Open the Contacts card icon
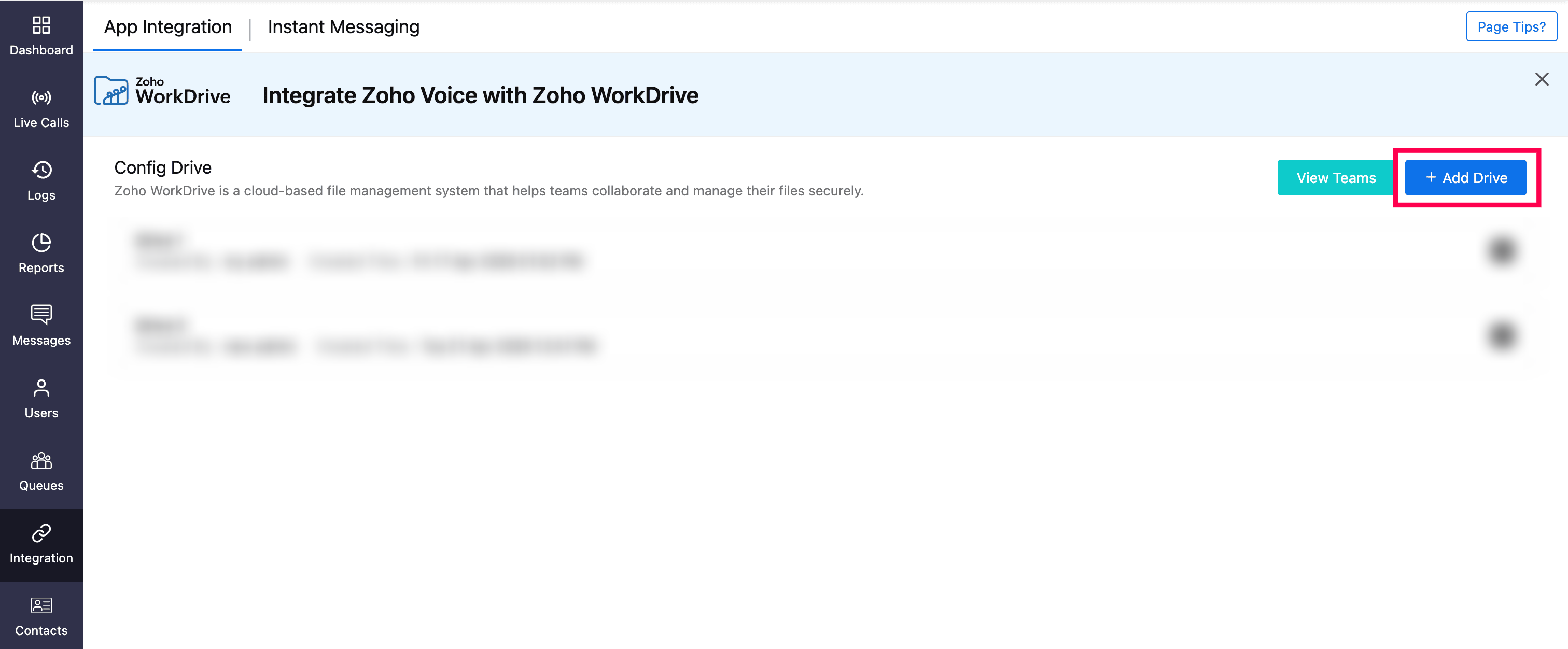Viewport: 1568px width, 649px height. [41, 605]
